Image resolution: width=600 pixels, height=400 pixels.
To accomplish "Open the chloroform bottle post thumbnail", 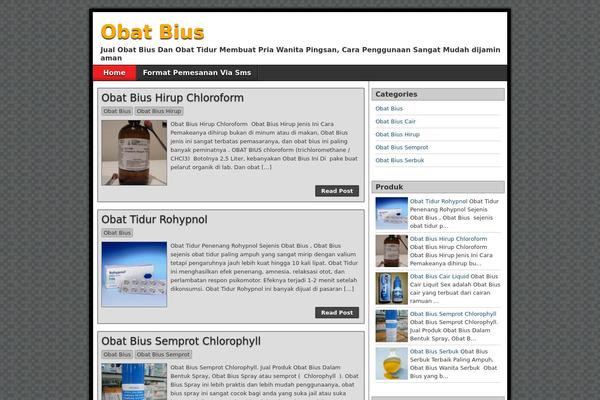I will (134, 153).
